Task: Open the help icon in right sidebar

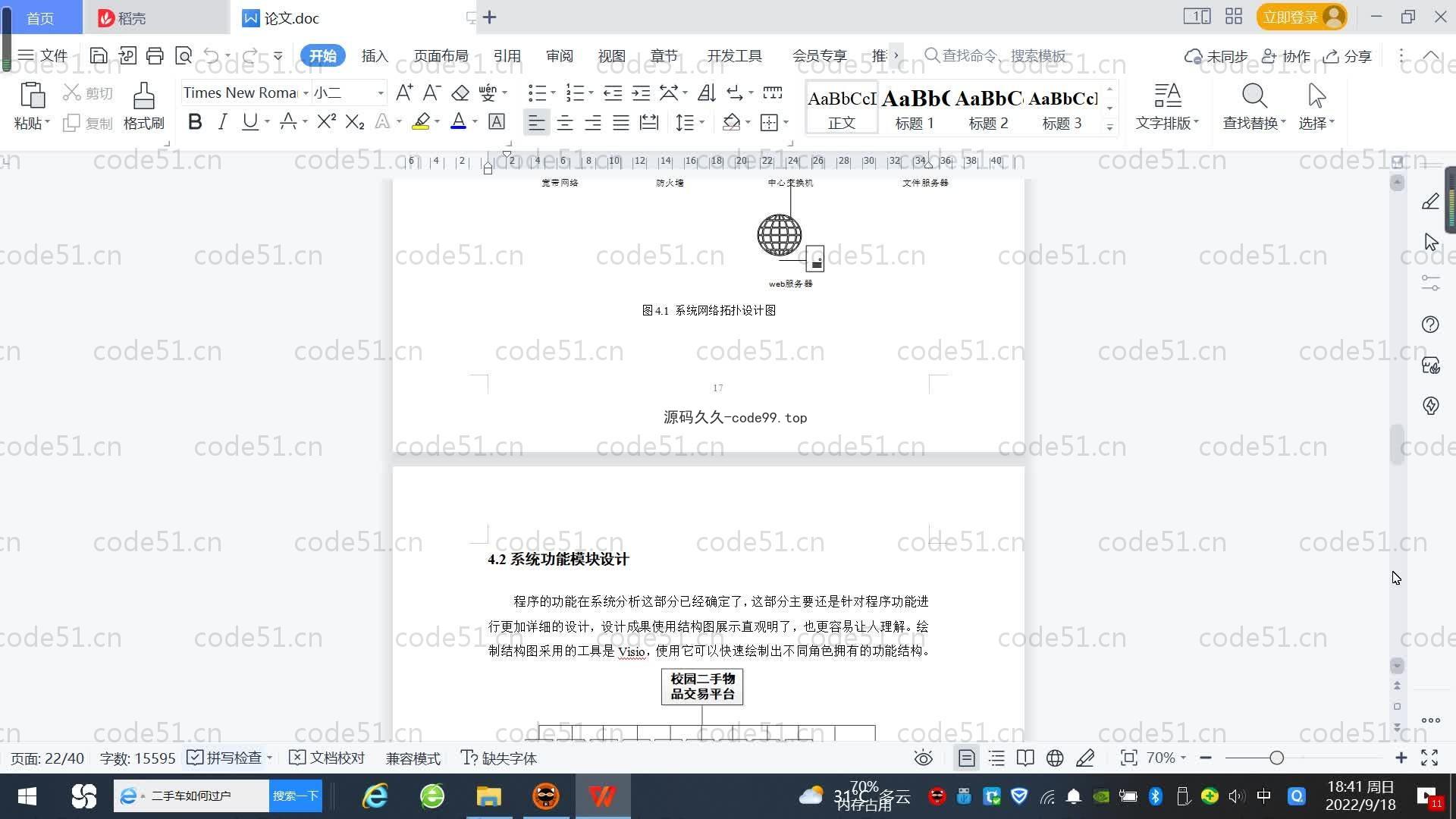Action: tap(1430, 325)
